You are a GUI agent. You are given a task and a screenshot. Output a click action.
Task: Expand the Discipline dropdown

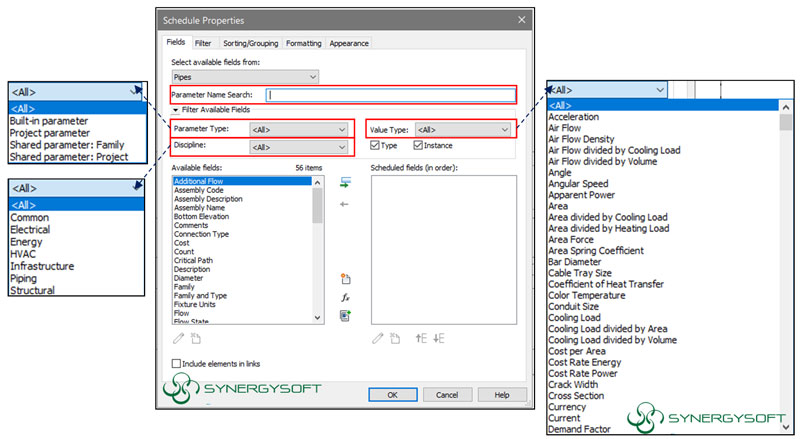coord(298,147)
